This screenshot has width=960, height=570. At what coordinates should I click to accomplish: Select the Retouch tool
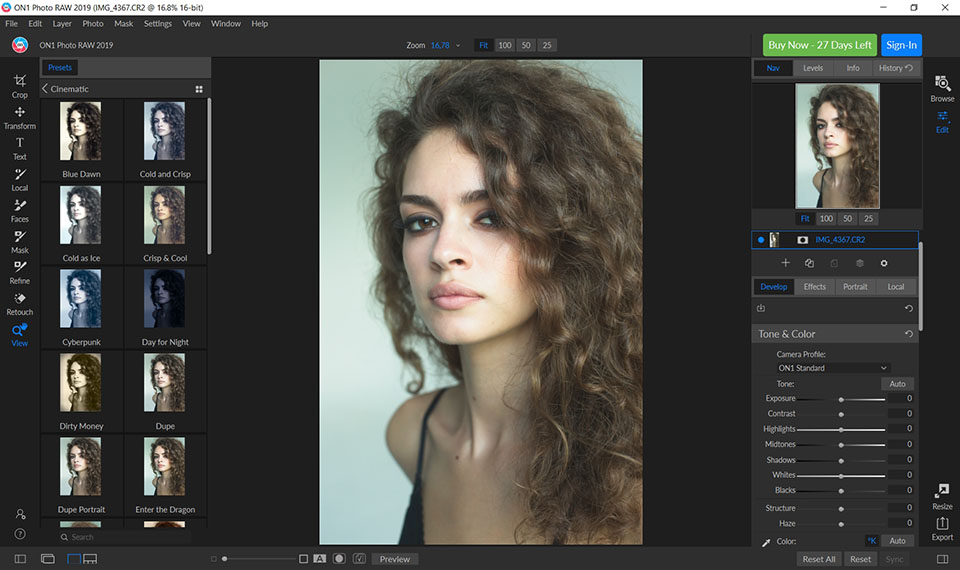click(x=20, y=304)
